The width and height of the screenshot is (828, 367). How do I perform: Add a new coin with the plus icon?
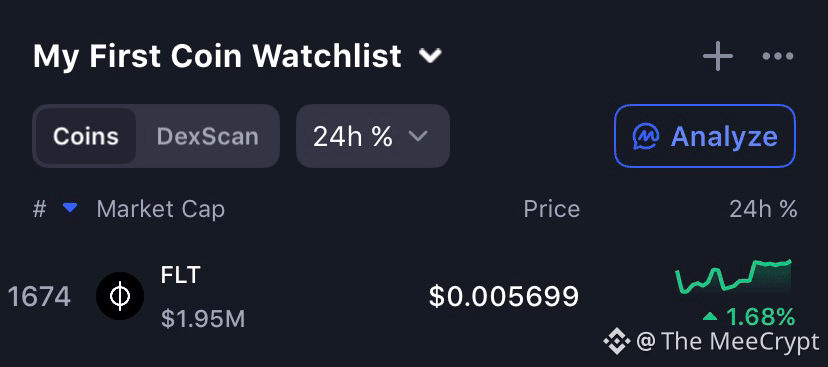tap(718, 55)
